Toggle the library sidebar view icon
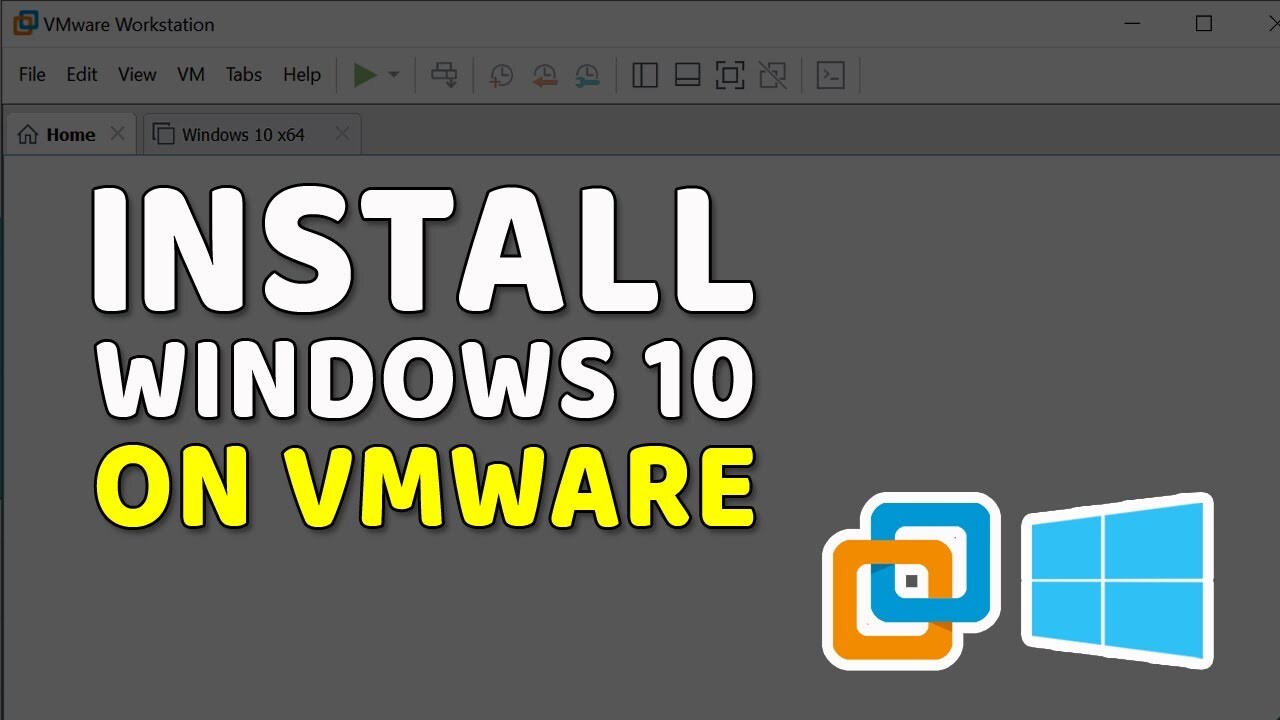This screenshot has width=1280, height=720. (x=645, y=75)
